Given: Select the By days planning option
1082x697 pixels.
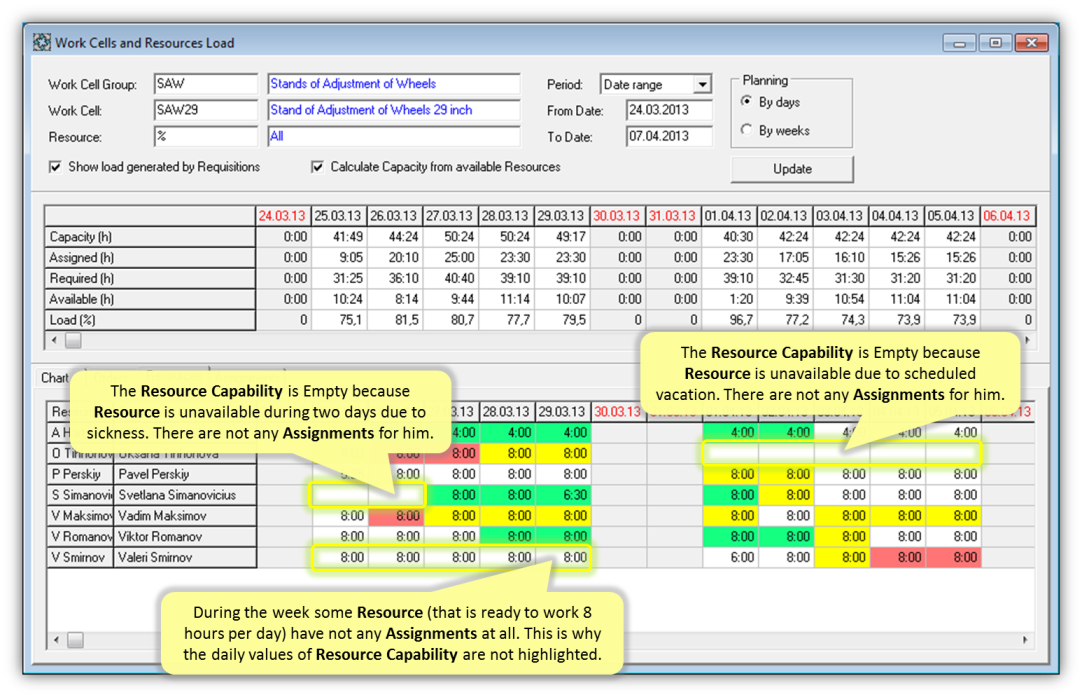Looking at the screenshot, I should click(747, 102).
